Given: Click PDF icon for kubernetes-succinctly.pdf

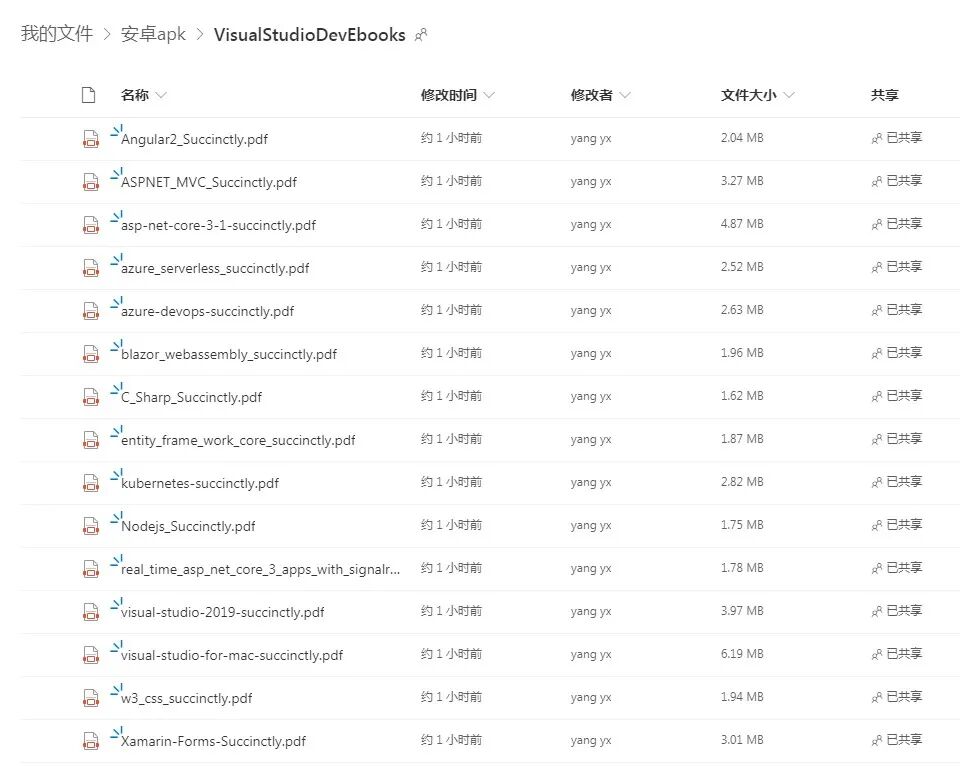Looking at the screenshot, I should coord(91,483).
